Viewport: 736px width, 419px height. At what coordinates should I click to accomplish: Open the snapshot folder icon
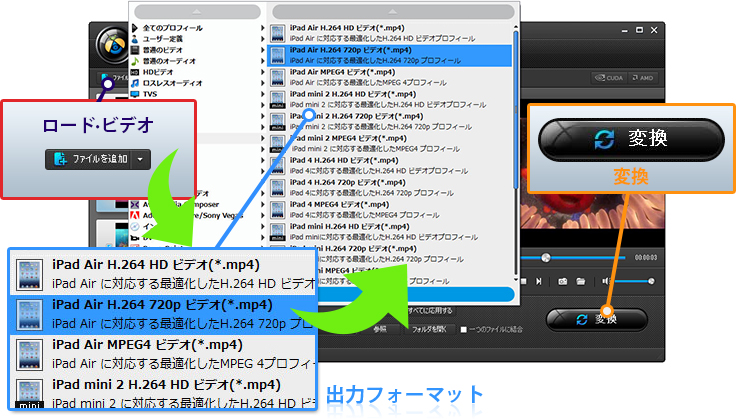(x=581, y=281)
